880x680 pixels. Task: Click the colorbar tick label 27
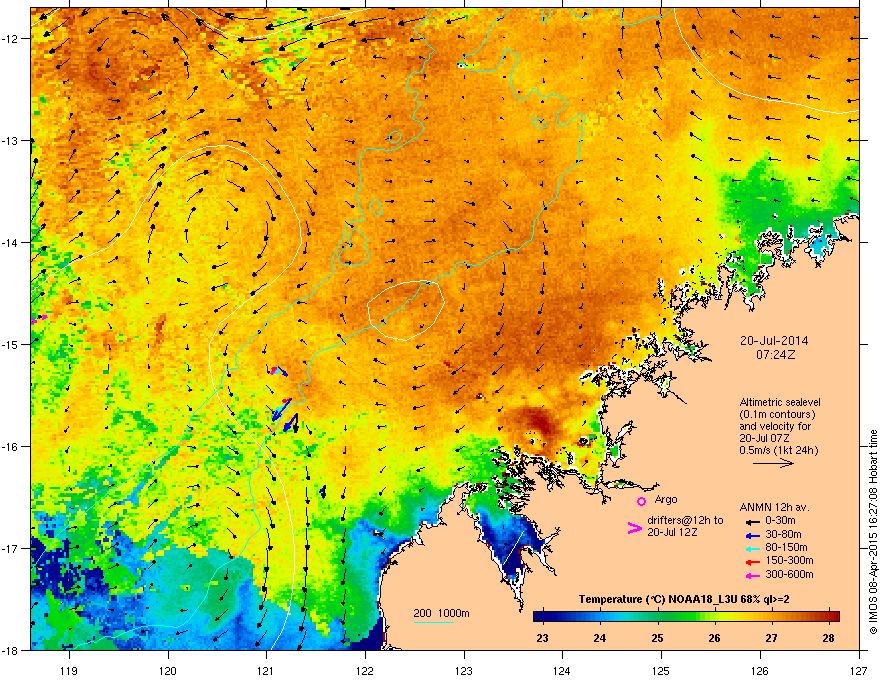click(772, 638)
